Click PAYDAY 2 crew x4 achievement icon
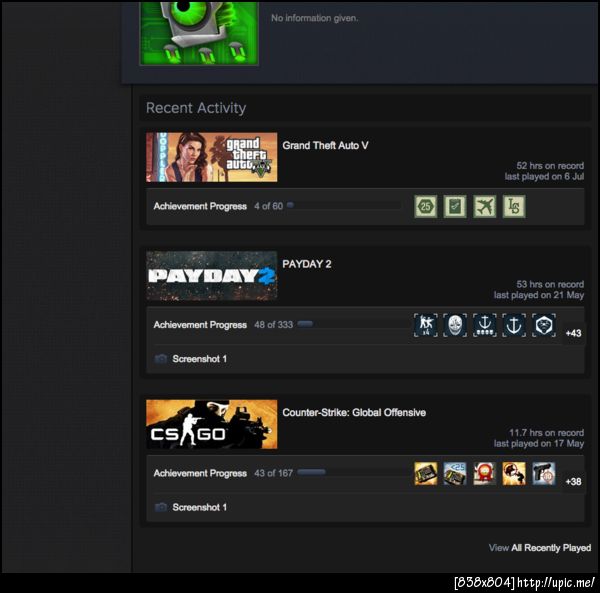The width and height of the screenshot is (600, 593). point(426,325)
